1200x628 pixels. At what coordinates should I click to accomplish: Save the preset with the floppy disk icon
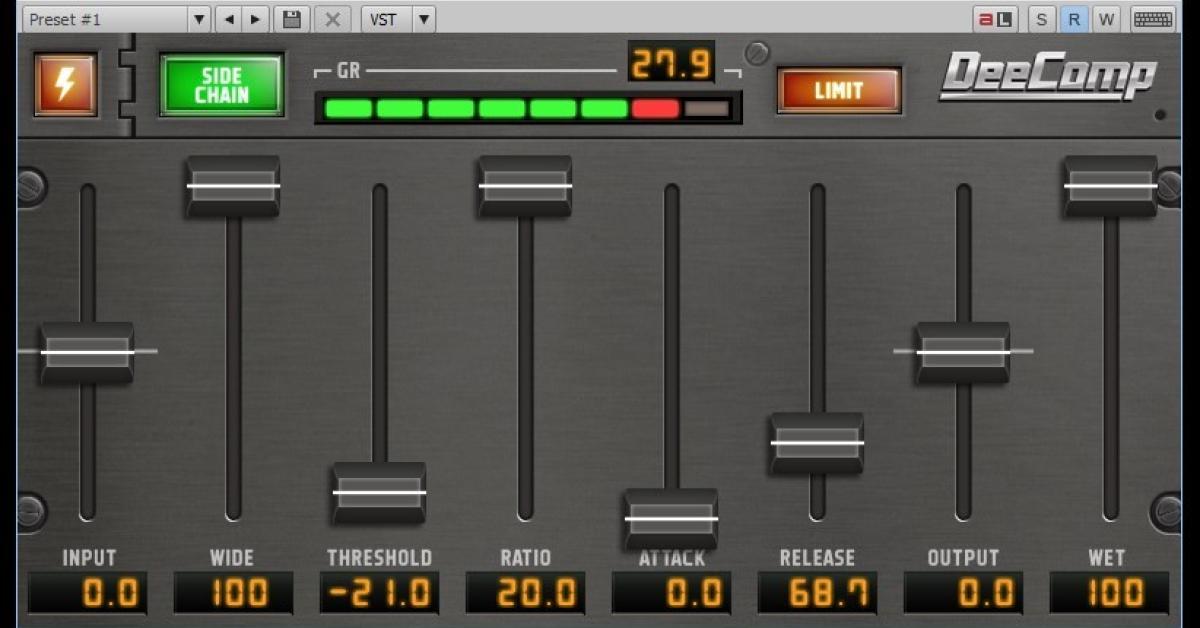point(291,19)
